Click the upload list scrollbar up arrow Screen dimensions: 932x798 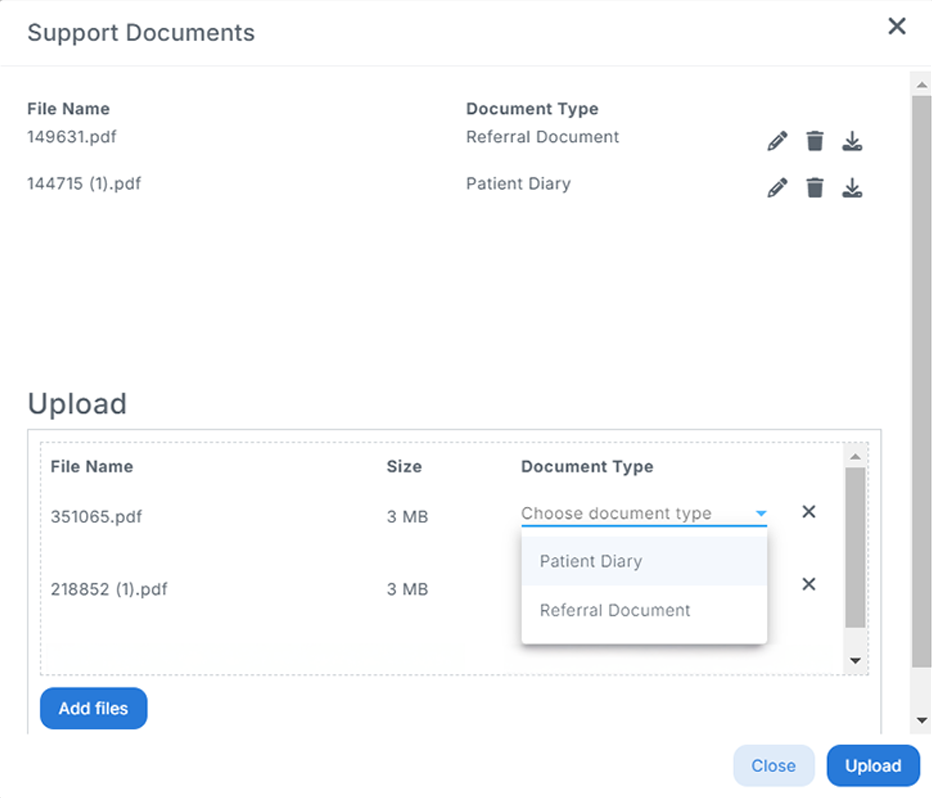tap(855, 456)
